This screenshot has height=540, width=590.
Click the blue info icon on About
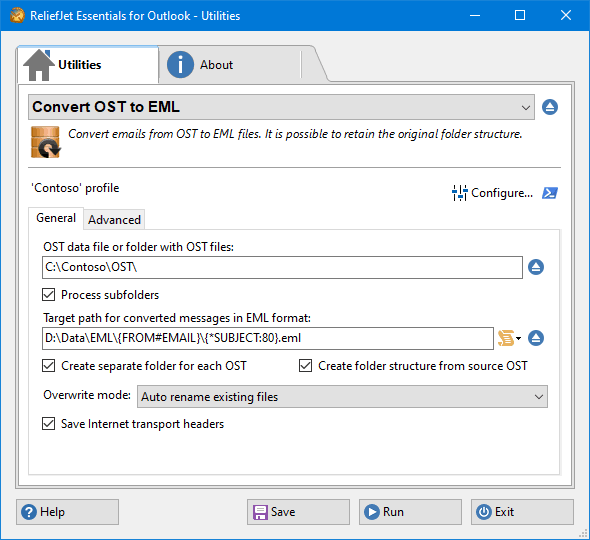[180, 65]
